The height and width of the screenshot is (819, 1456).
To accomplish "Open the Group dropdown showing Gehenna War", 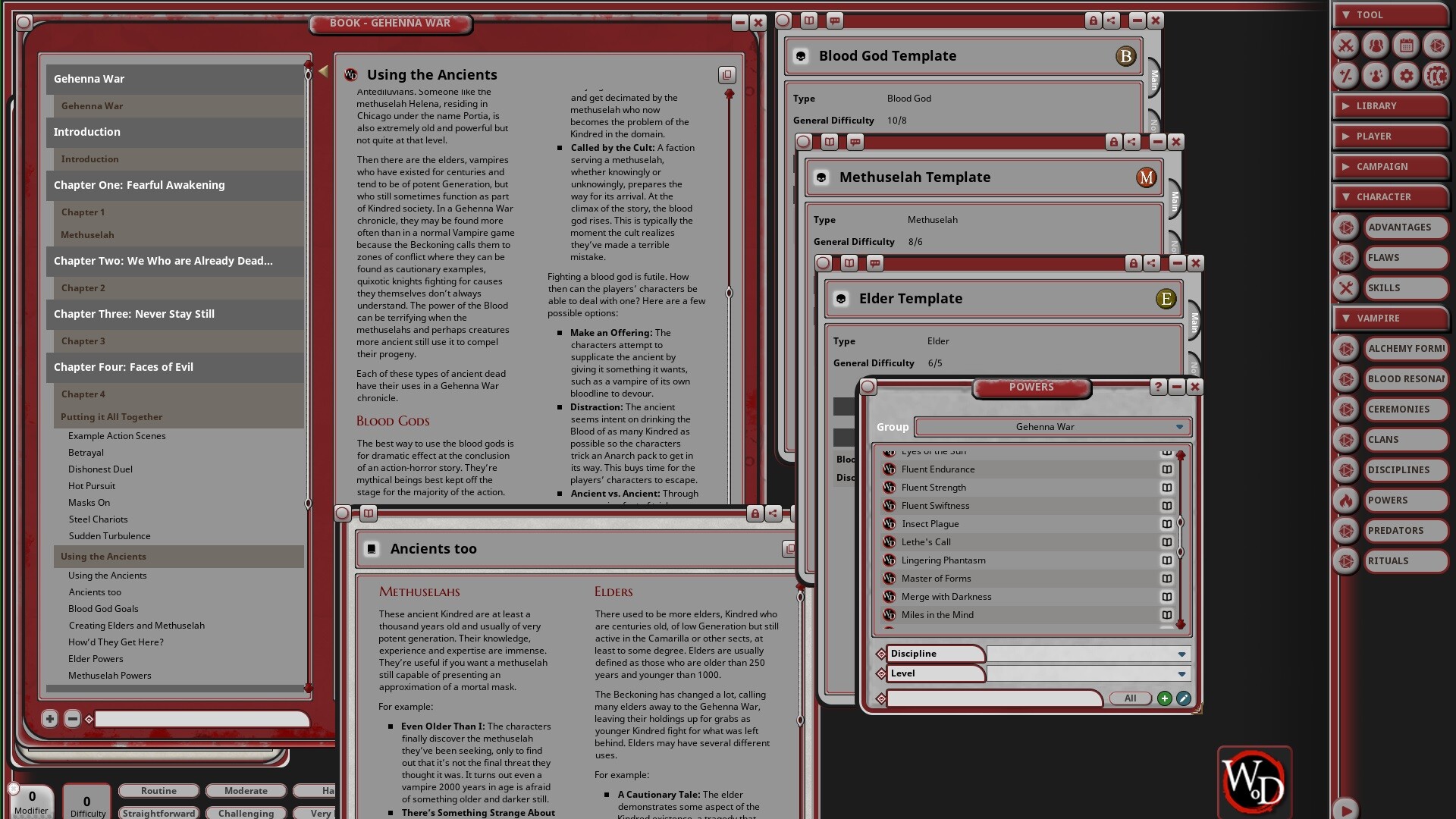I will pyautogui.click(x=1053, y=426).
